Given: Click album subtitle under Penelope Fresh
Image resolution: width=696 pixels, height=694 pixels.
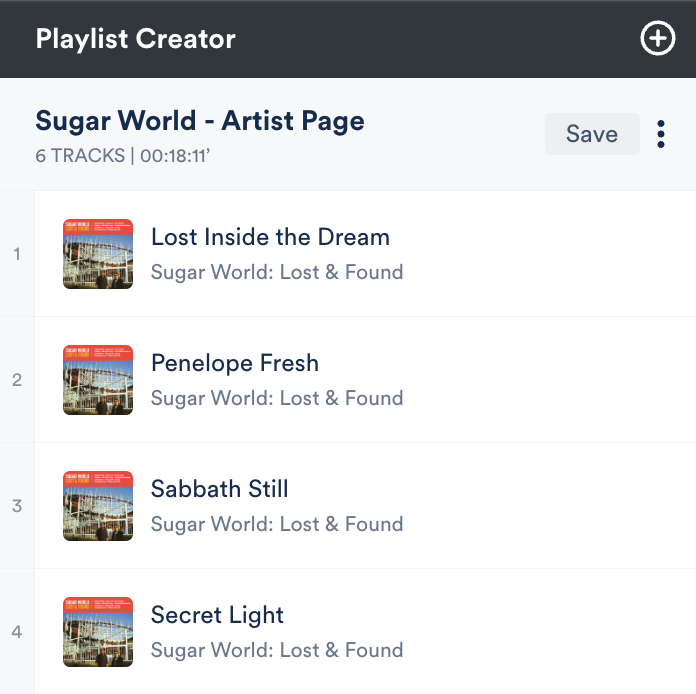Looking at the screenshot, I should [277, 398].
